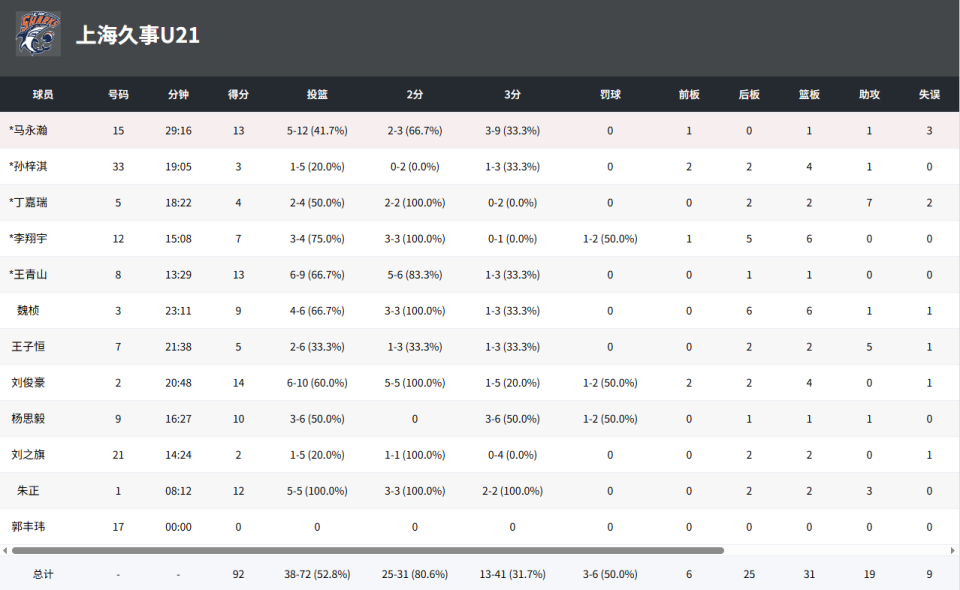
Task: Click 魏桢's minutes 23:11
Action: tap(178, 311)
